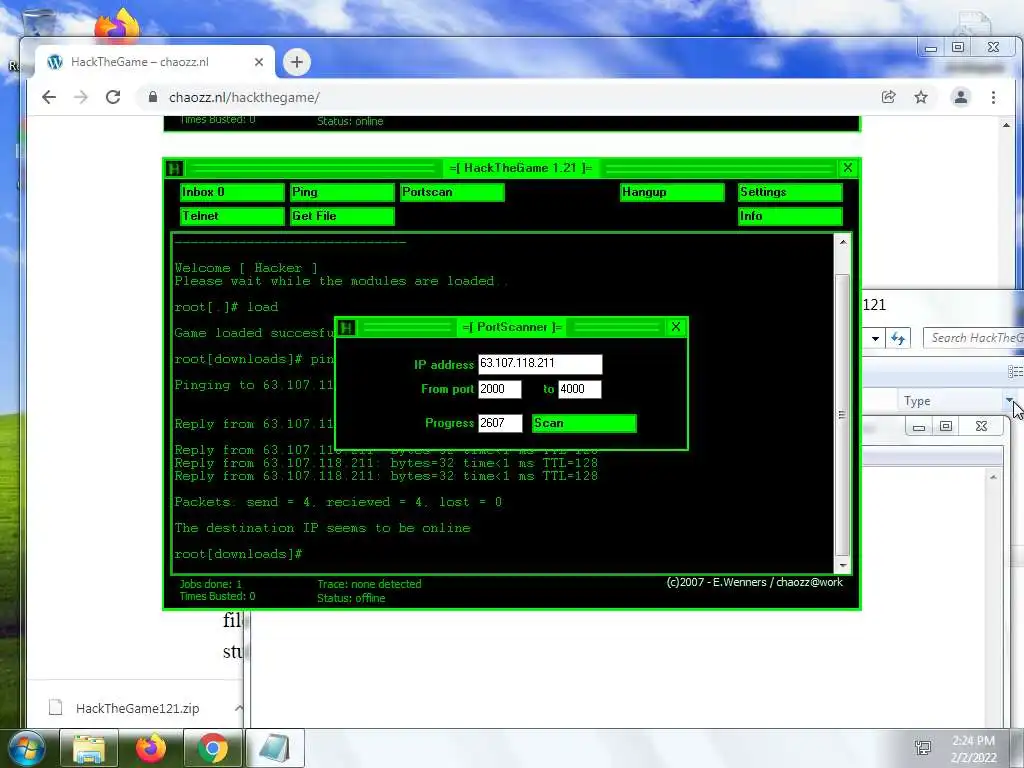Open the Info button

point(790,216)
